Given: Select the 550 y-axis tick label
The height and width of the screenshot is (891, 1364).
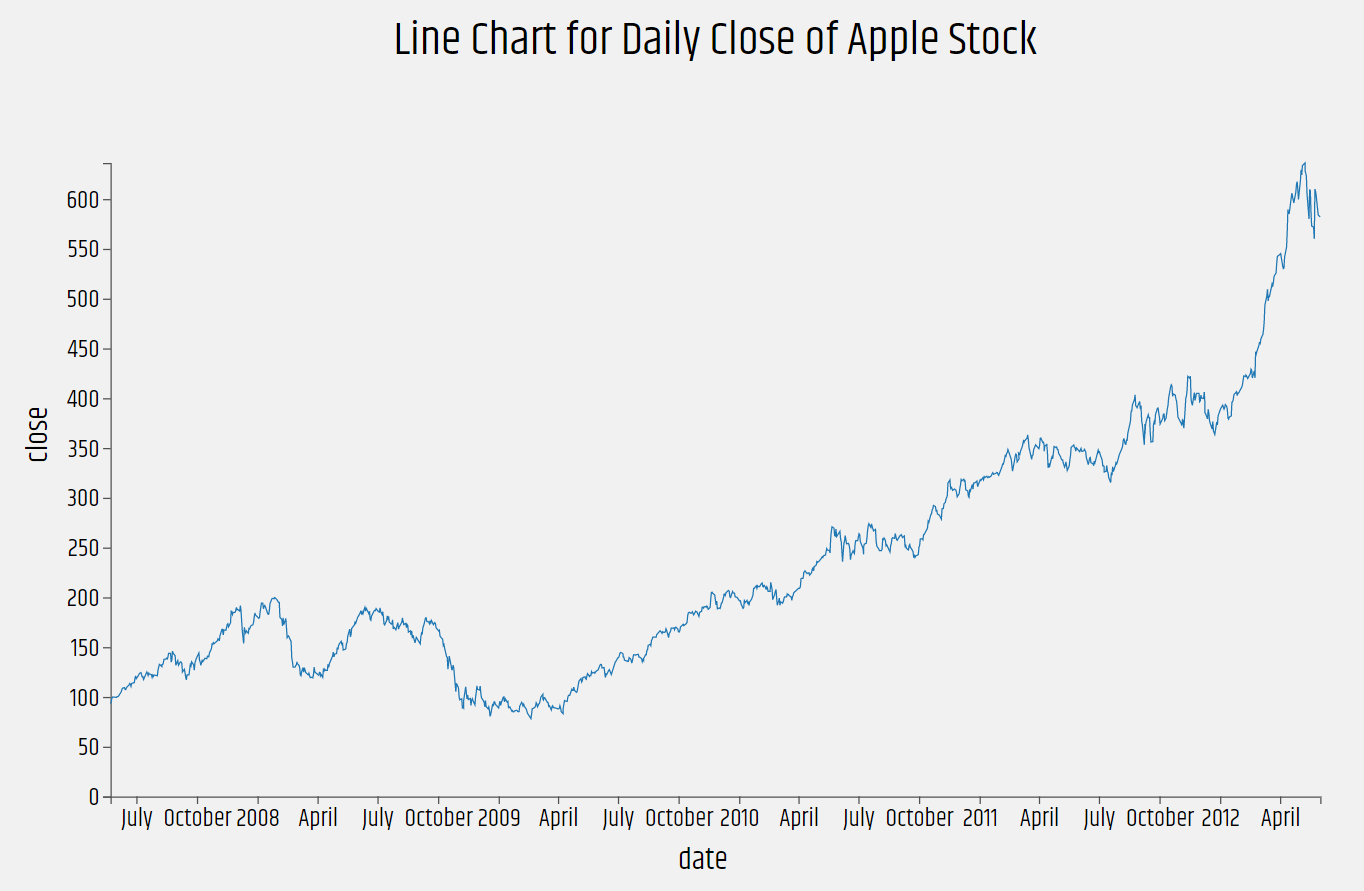Looking at the screenshot, I should click(x=84, y=249).
